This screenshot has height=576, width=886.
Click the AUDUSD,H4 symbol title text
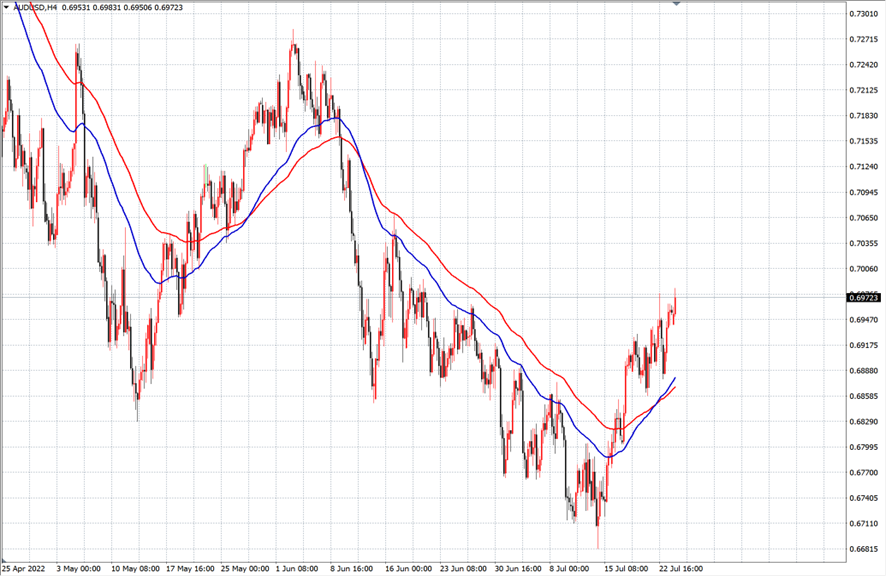tap(33, 6)
